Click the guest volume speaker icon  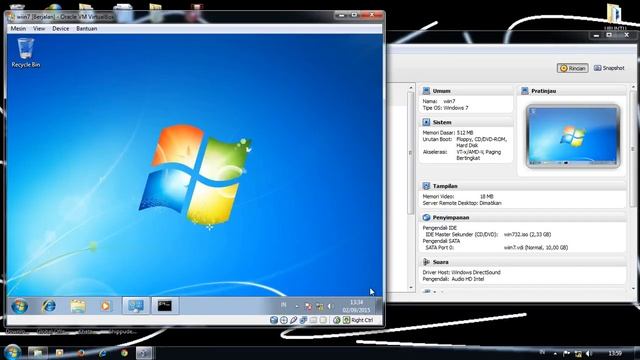pyautogui.click(x=330, y=306)
